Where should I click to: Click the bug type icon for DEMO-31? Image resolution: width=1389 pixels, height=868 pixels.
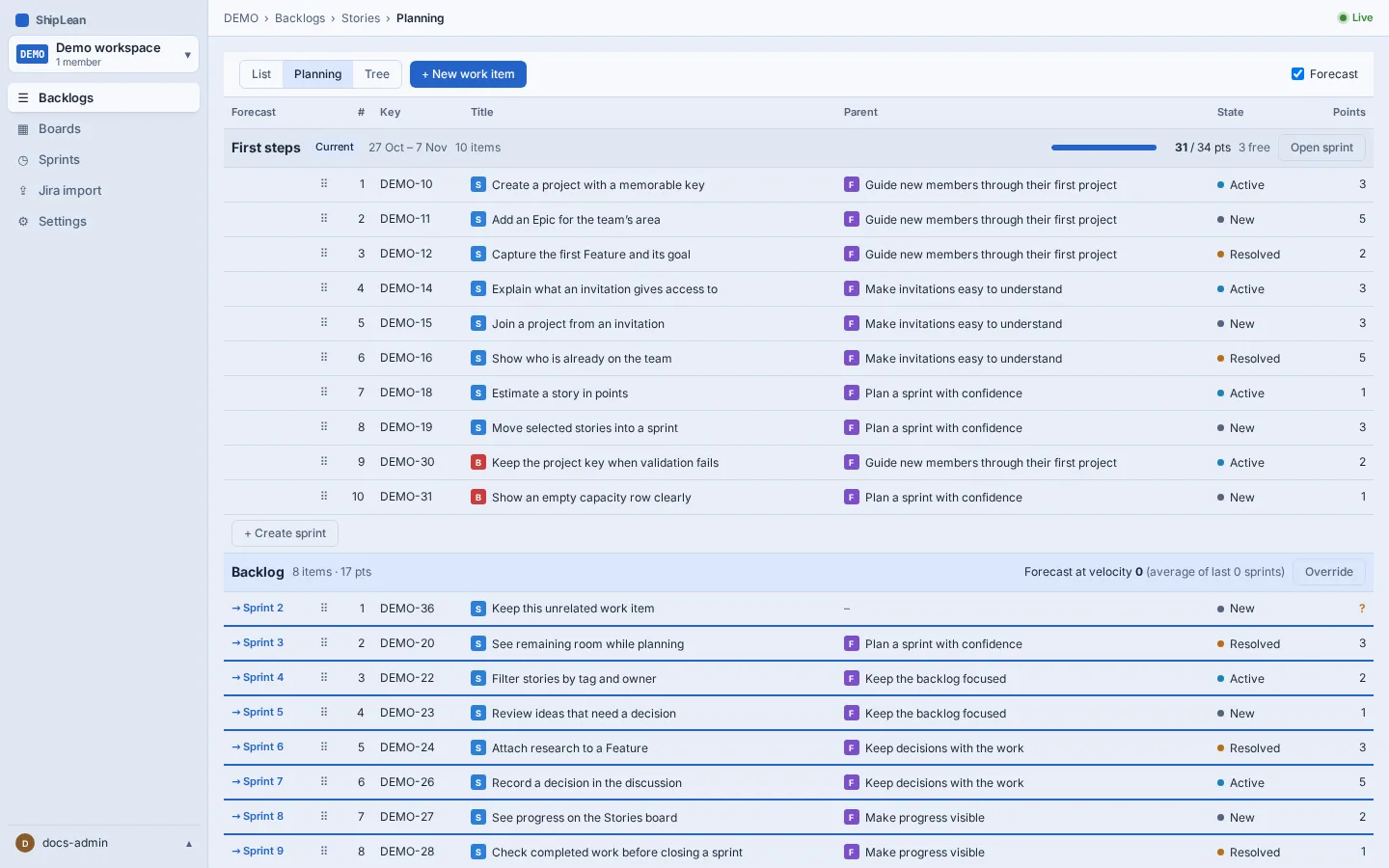point(478,498)
